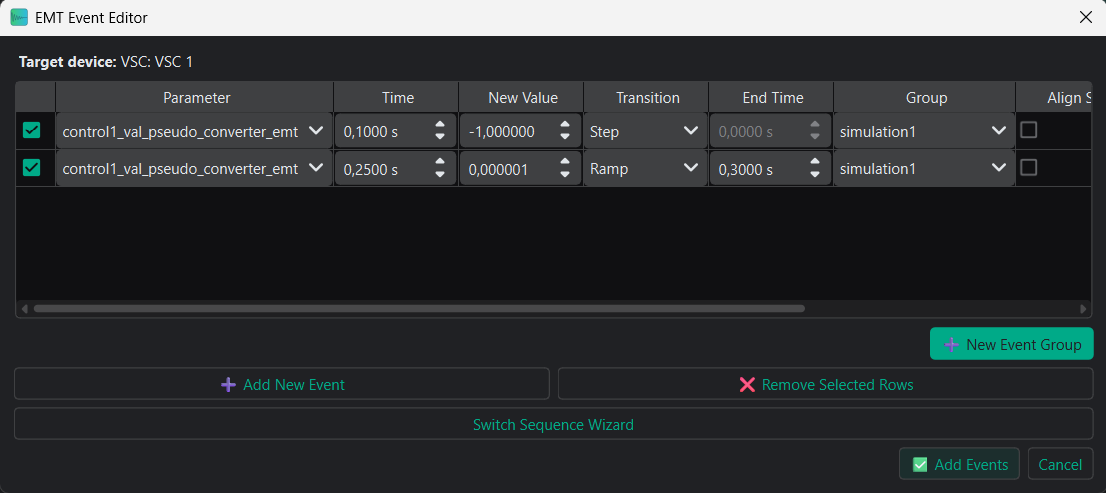Click the Transition column header

[x=646, y=97]
